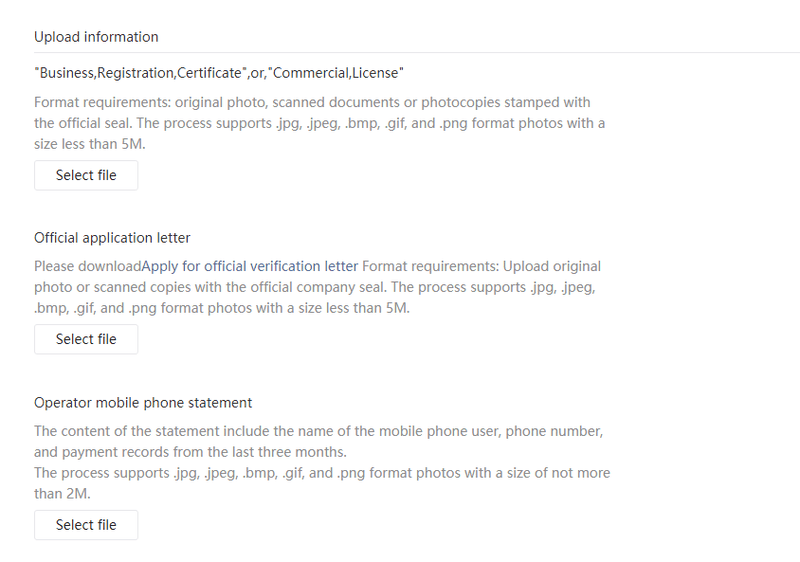The height and width of the screenshot is (562, 800).
Task: Click the divider line below Upload information
Action: (417, 52)
